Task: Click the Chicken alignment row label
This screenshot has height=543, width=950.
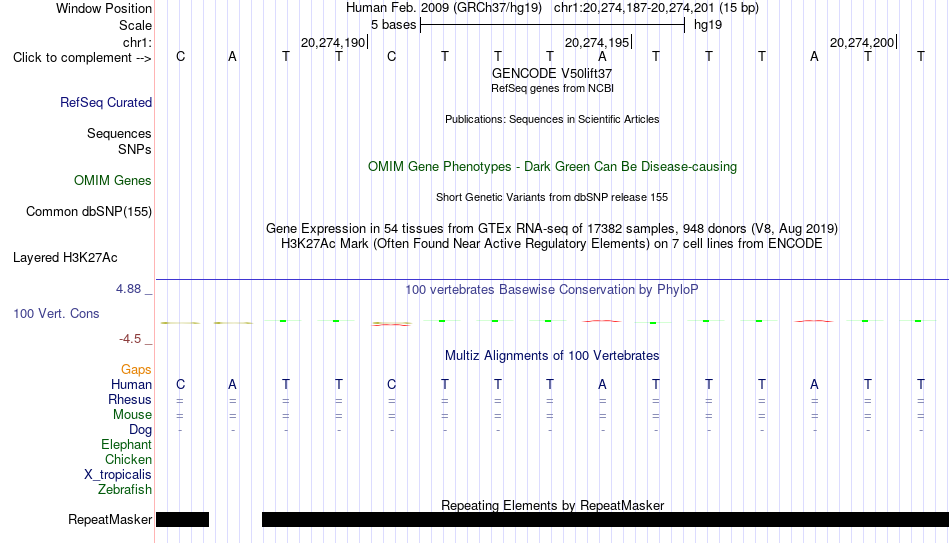Action: [x=128, y=459]
